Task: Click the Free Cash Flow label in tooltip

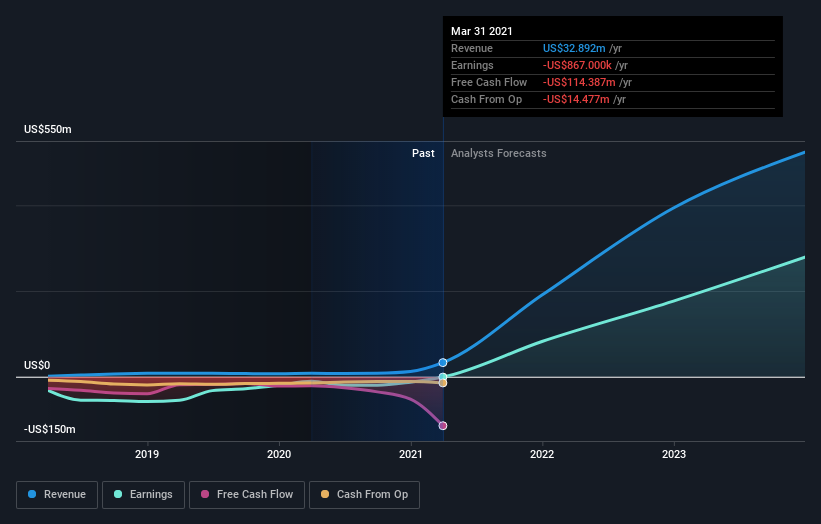Action: click(489, 82)
